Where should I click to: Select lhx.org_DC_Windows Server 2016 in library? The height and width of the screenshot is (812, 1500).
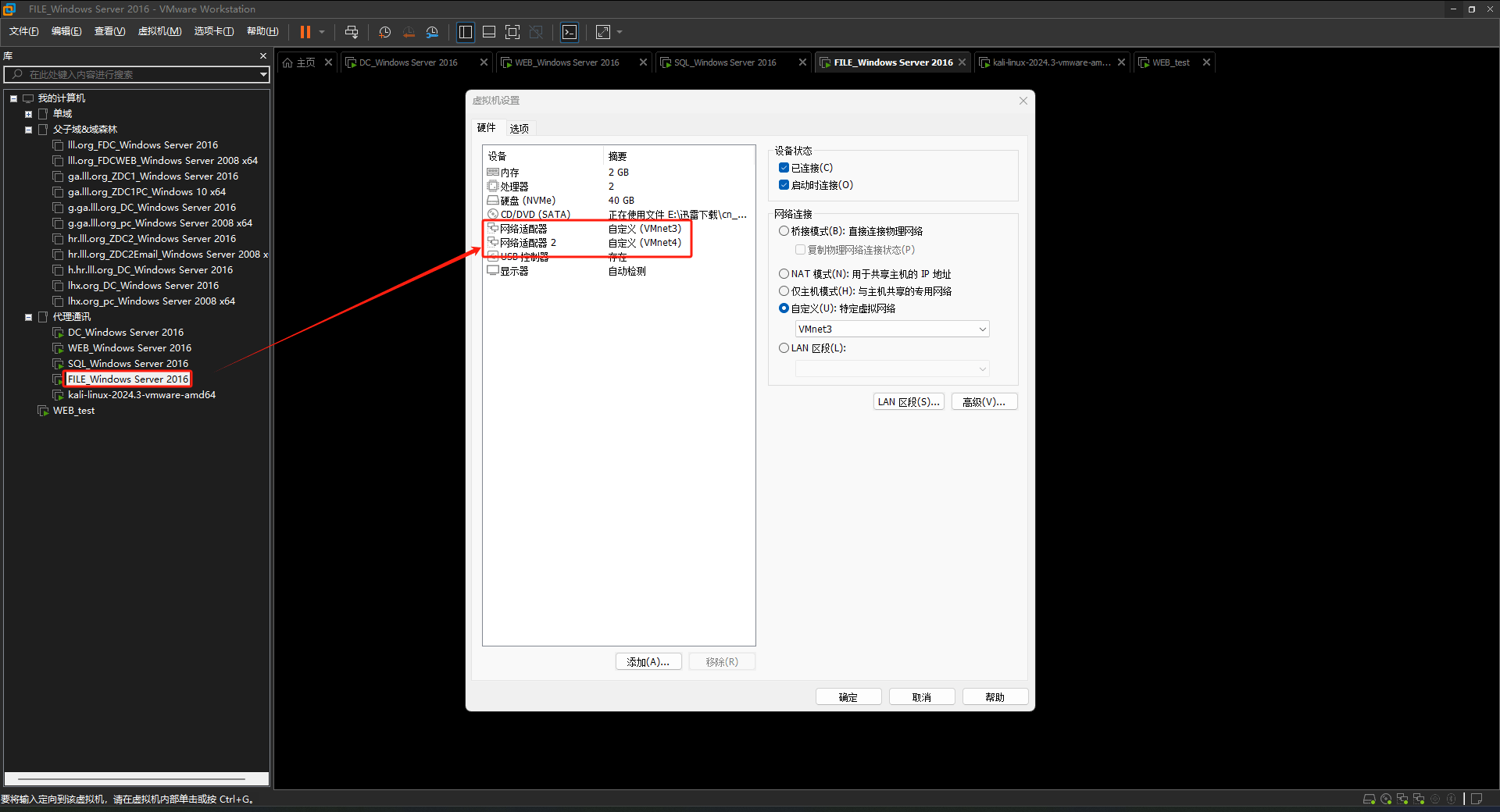pyautogui.click(x=143, y=286)
